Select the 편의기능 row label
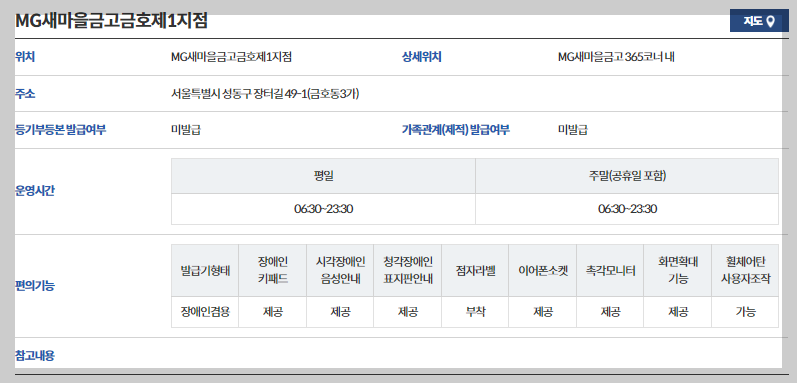 (x=35, y=285)
